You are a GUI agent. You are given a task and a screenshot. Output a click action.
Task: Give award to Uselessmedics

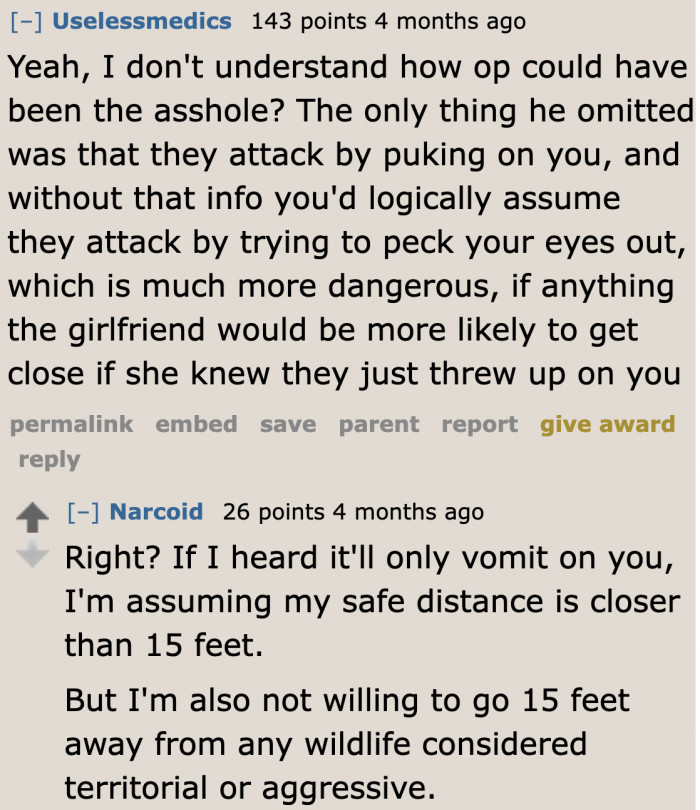click(607, 424)
